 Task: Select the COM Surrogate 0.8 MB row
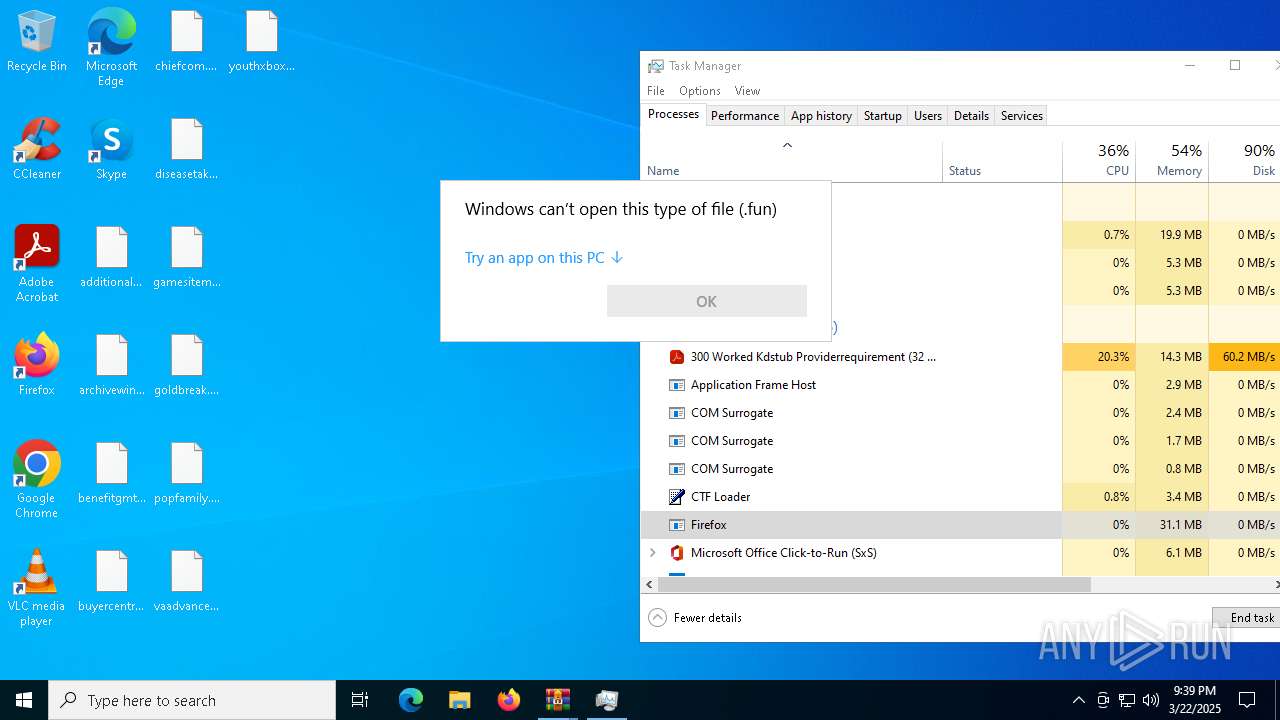click(960, 469)
